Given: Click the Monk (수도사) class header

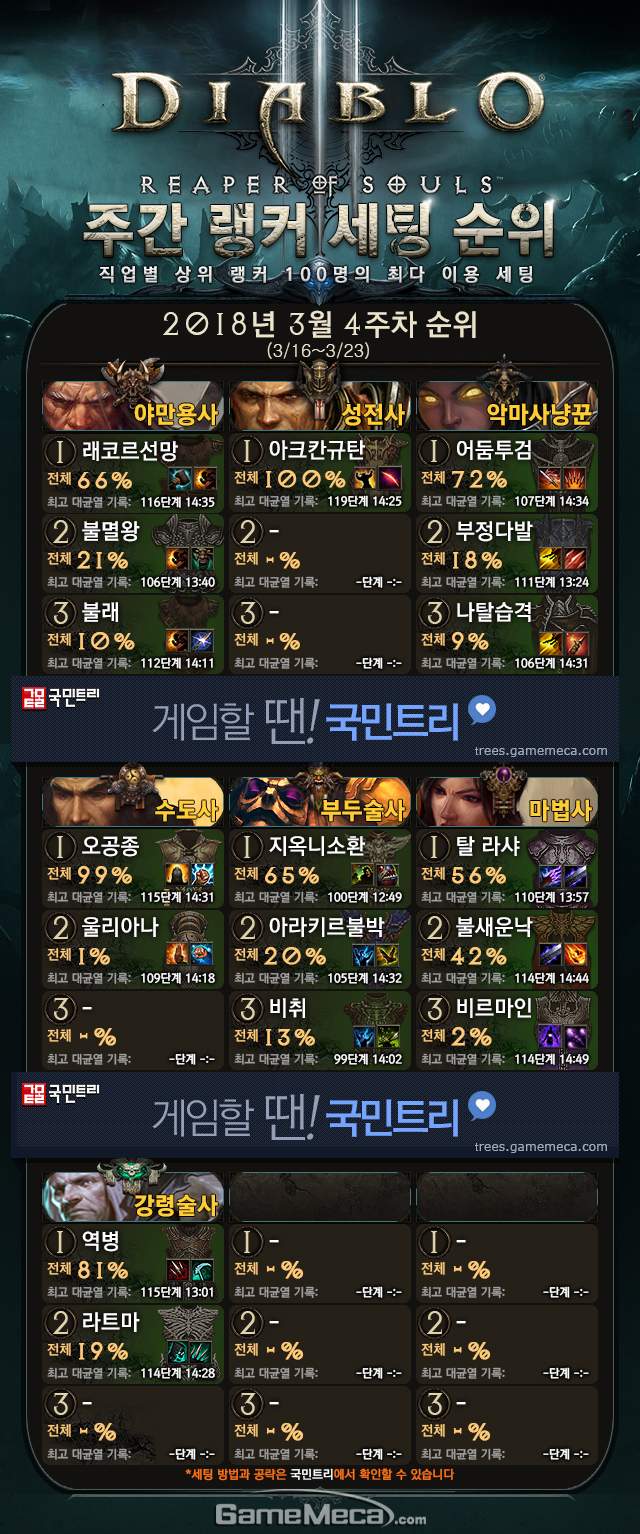Looking at the screenshot, I should (132, 801).
